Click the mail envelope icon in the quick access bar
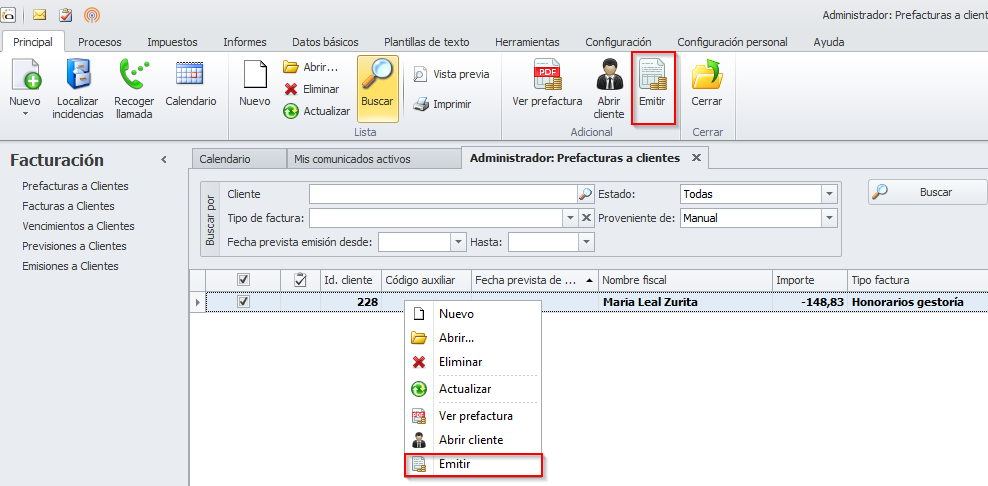Viewport: 988px width, 486px height. click(x=40, y=14)
